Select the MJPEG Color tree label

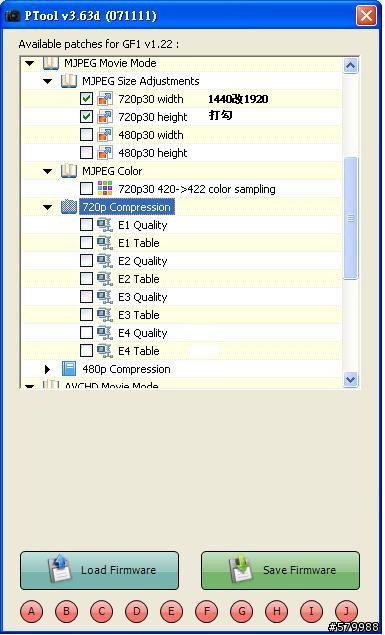(112, 171)
